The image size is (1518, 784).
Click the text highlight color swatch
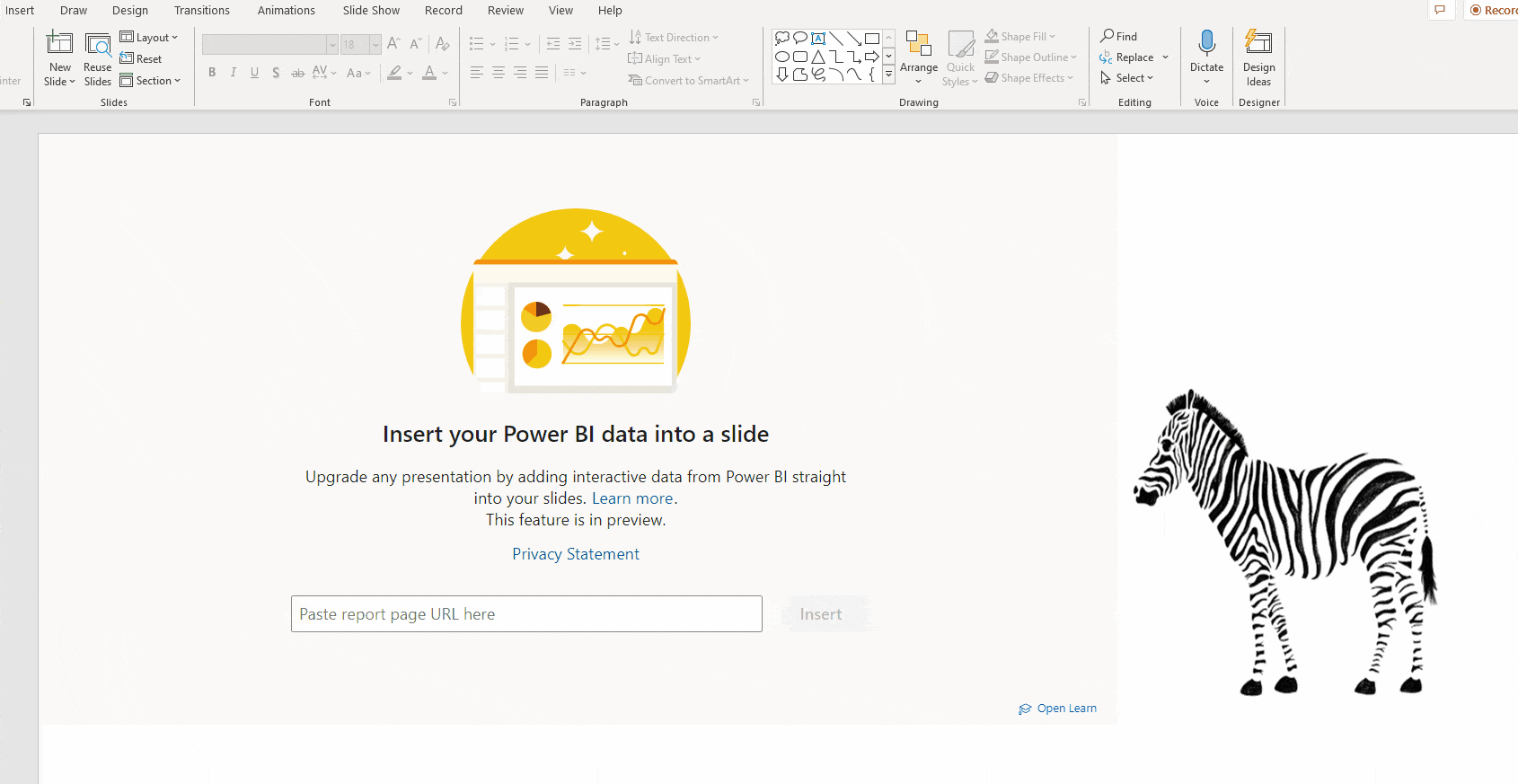click(394, 73)
